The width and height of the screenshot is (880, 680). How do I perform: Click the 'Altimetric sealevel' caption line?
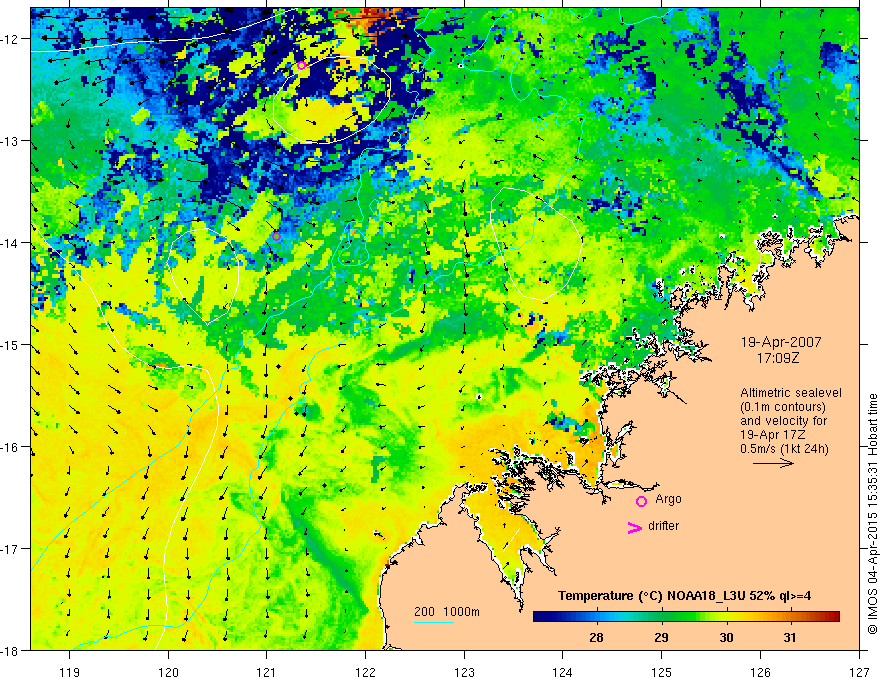pyautogui.click(x=791, y=393)
